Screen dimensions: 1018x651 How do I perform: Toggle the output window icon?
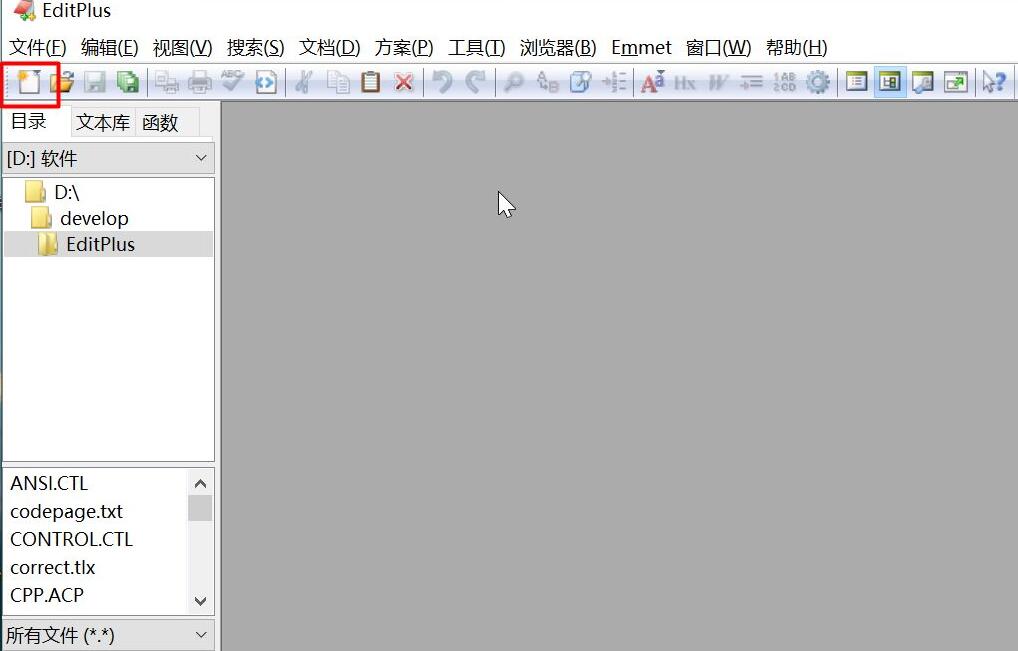(x=923, y=82)
